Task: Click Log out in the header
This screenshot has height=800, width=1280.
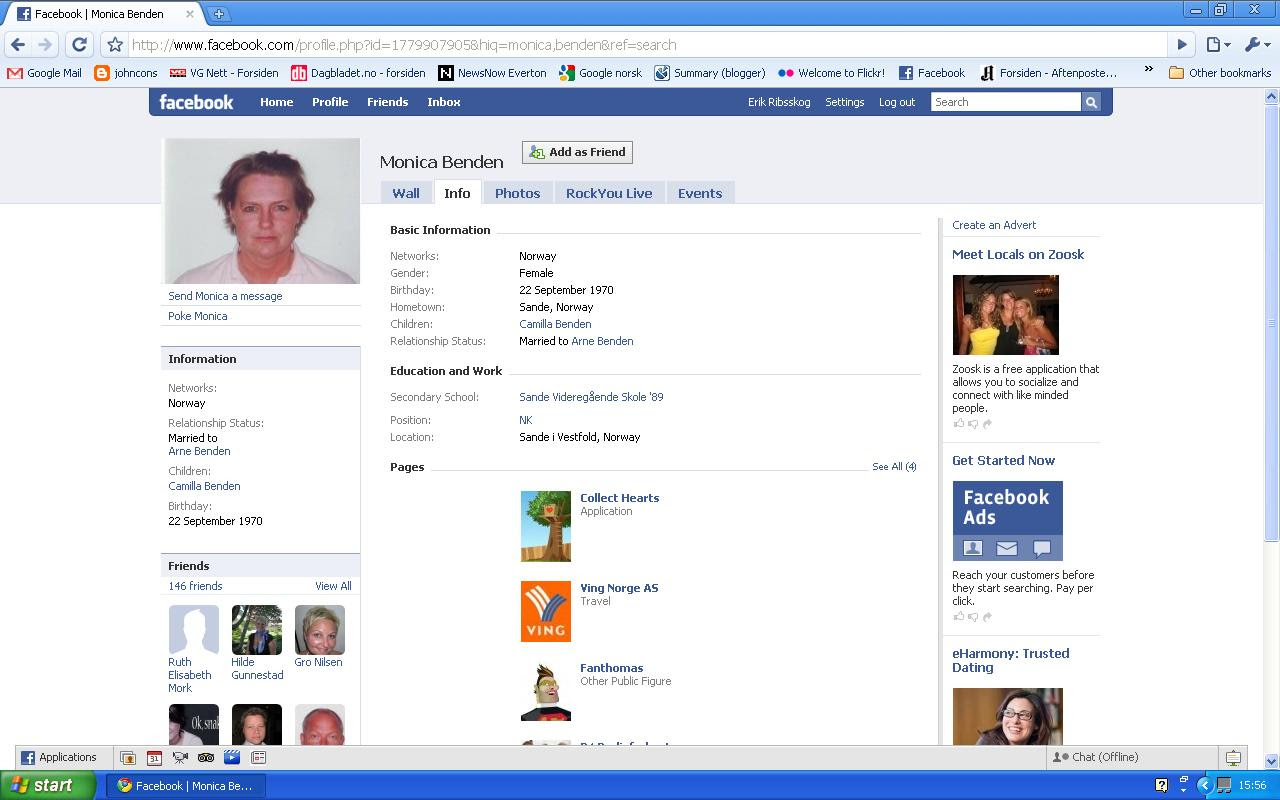Action: point(897,102)
